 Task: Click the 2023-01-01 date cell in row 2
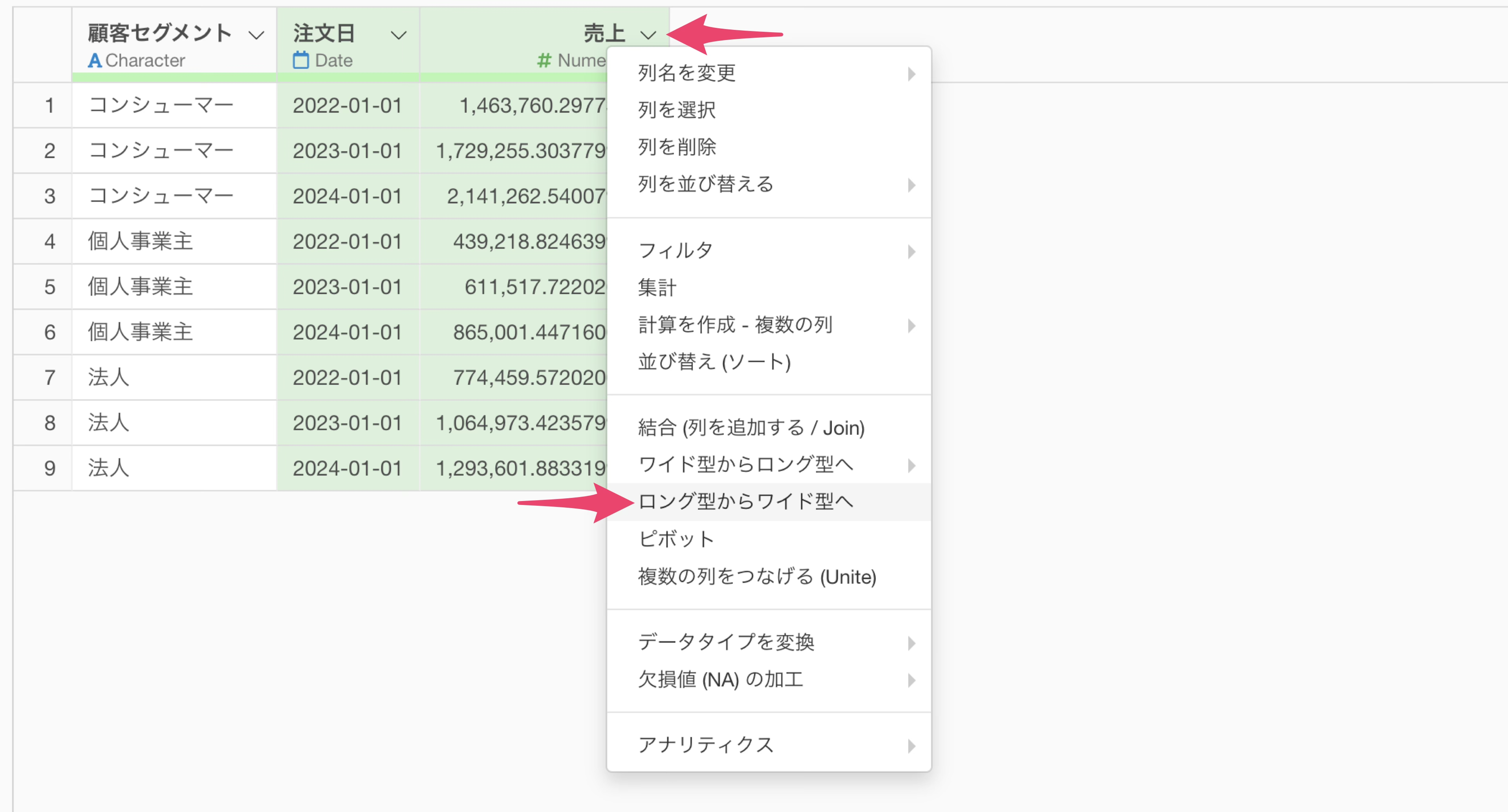coord(347,151)
